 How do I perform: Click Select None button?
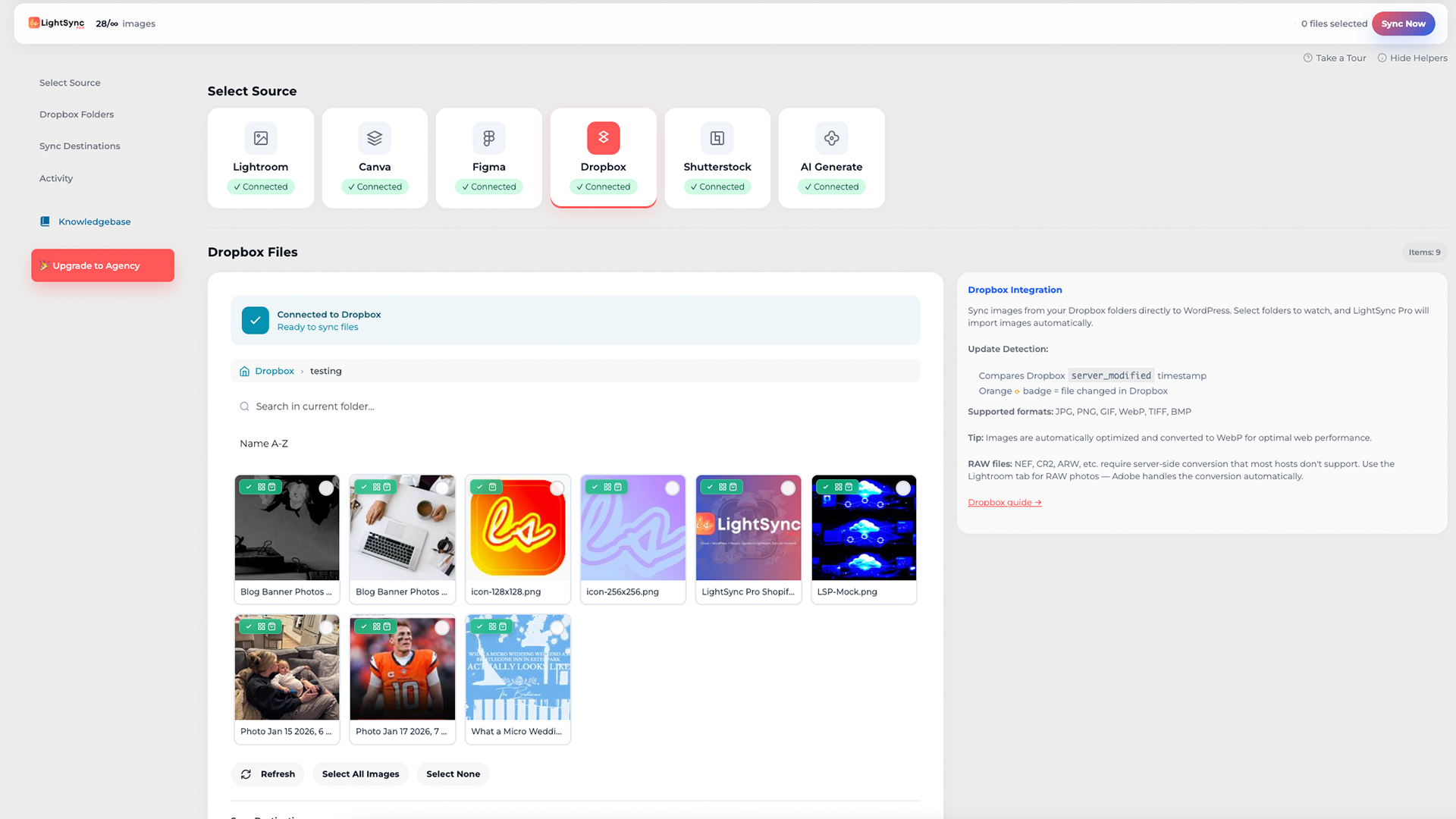(x=453, y=774)
